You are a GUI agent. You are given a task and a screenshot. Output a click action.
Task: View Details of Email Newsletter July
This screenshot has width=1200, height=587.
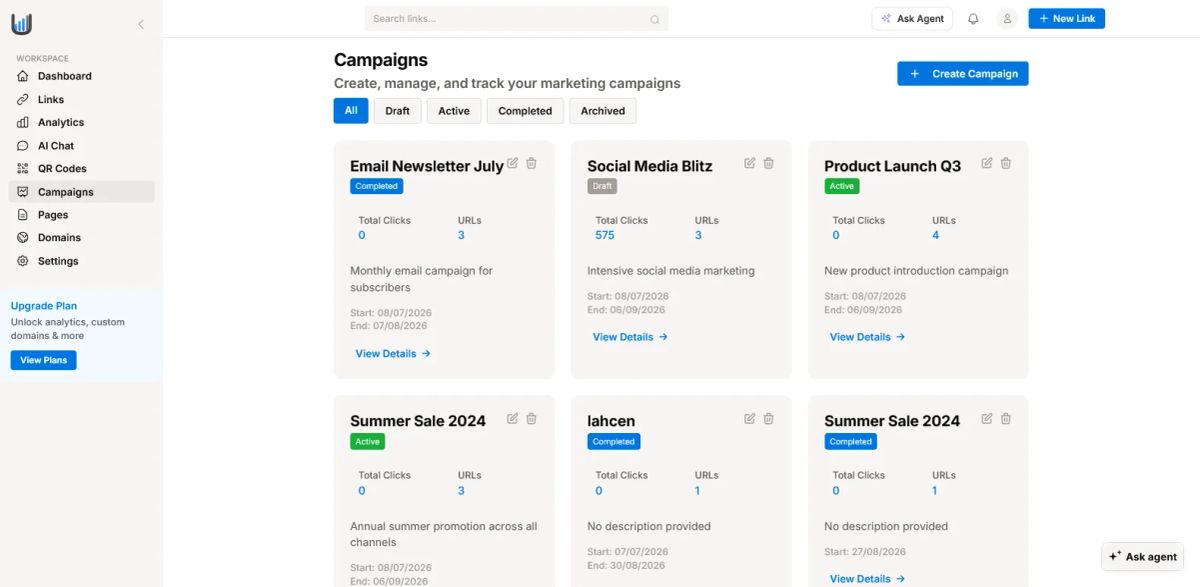393,353
